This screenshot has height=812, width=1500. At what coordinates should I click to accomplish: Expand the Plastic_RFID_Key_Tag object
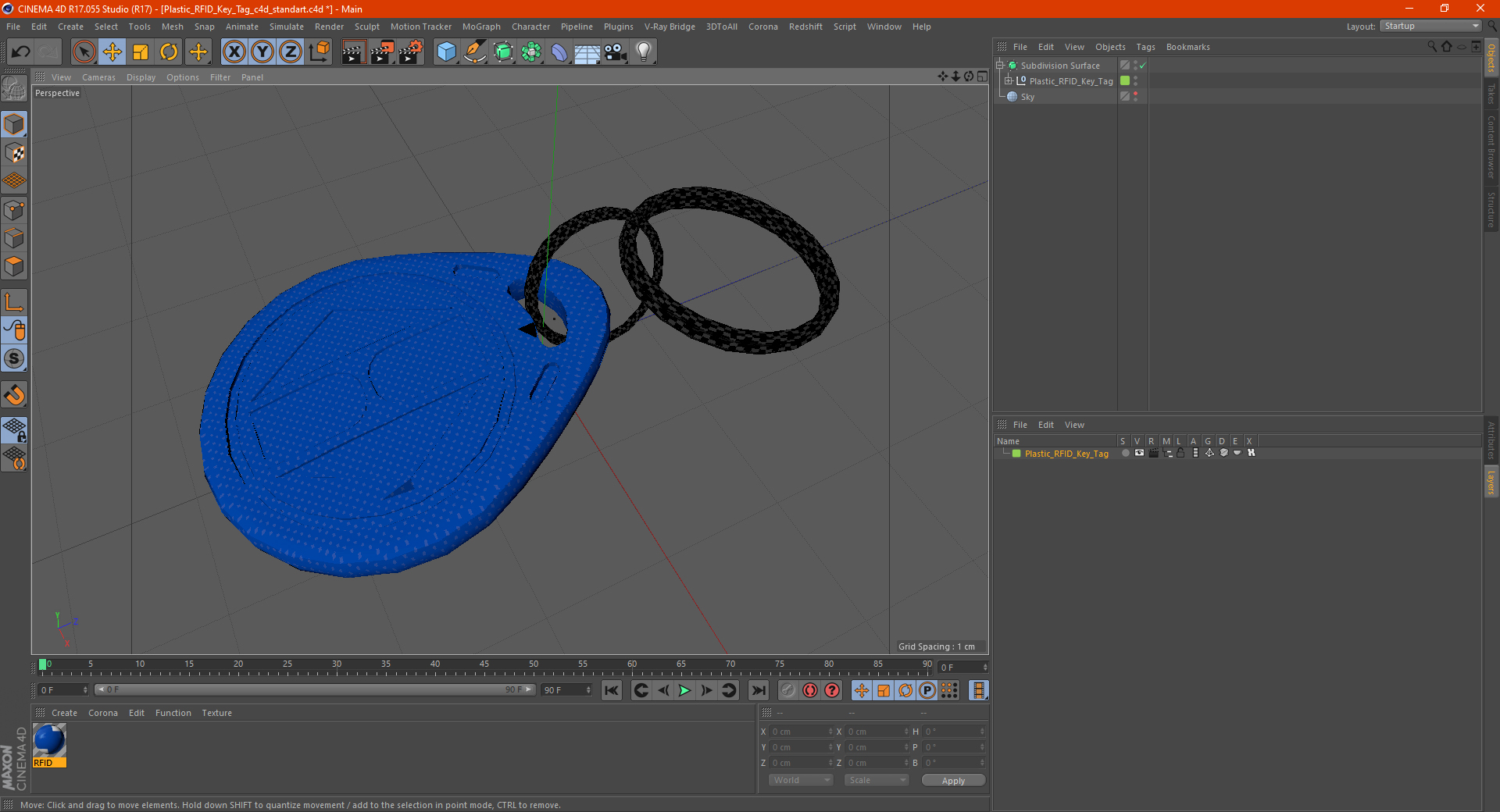tap(1009, 81)
